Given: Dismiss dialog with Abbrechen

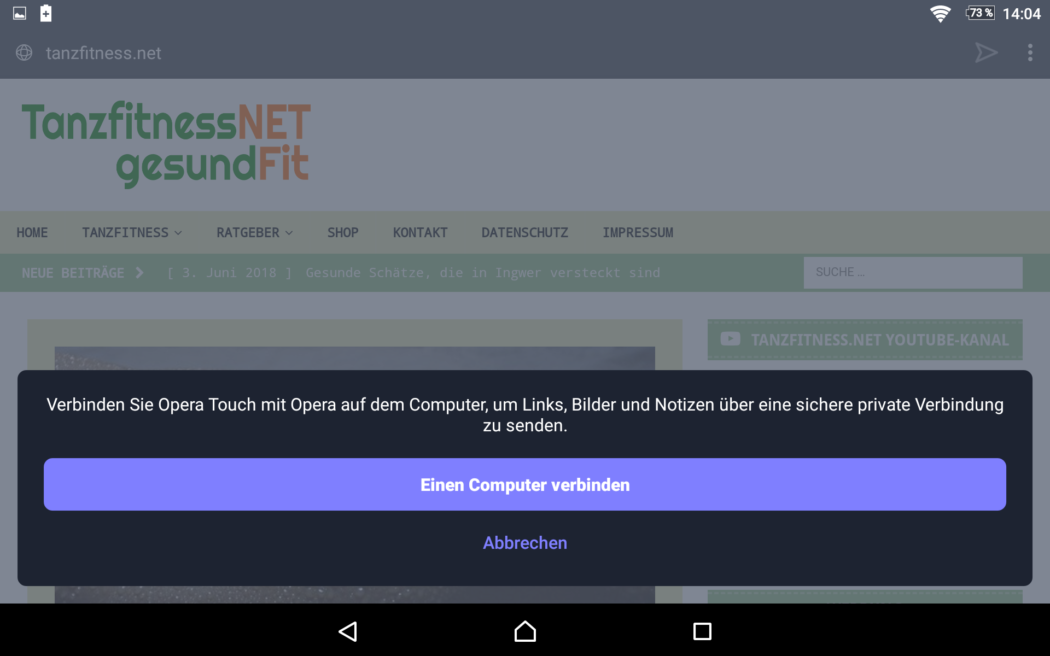Looking at the screenshot, I should tap(525, 543).
